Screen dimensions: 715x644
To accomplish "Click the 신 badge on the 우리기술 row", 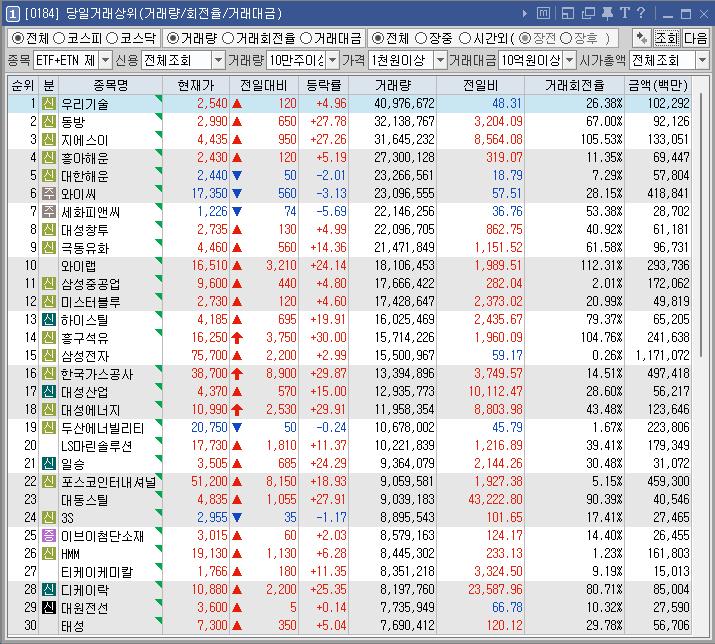I will [x=49, y=104].
